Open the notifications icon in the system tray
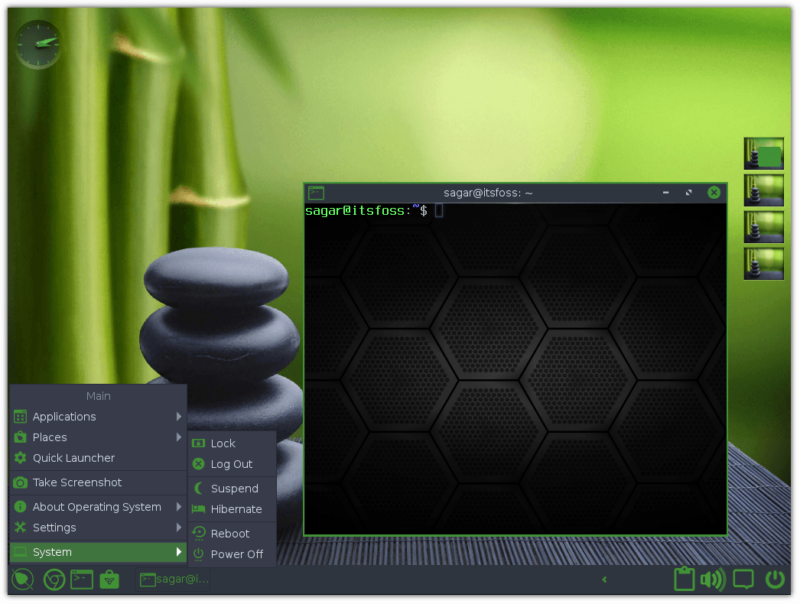Viewport: 800px width, 604px height. (x=743, y=579)
